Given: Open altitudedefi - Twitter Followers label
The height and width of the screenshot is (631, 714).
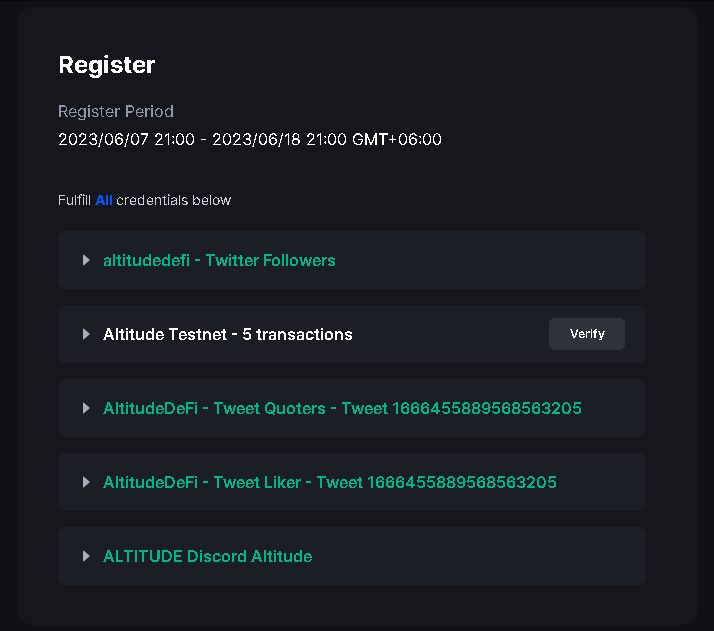Looking at the screenshot, I should (219, 260).
